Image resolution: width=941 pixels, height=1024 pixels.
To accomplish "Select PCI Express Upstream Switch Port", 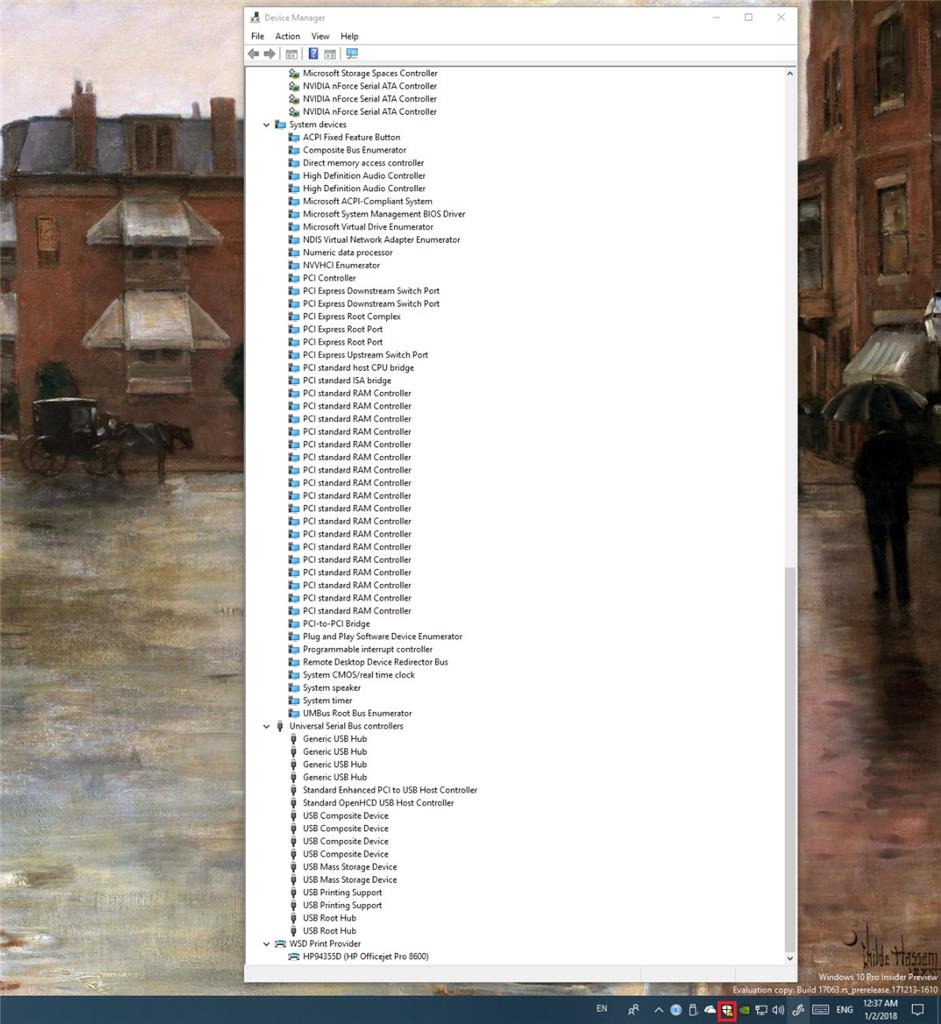I will 365,355.
